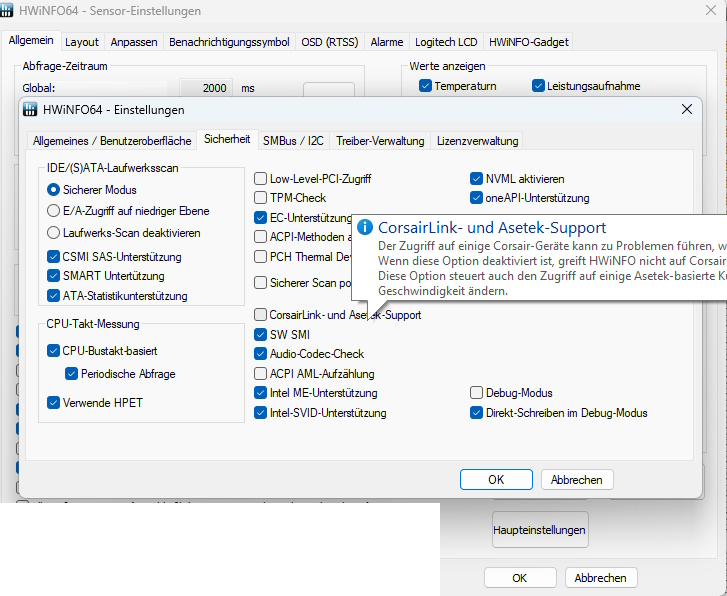The height and width of the screenshot is (596, 727).
Task: Enable ACPI AML-Aufzählung
Action: 261,374
